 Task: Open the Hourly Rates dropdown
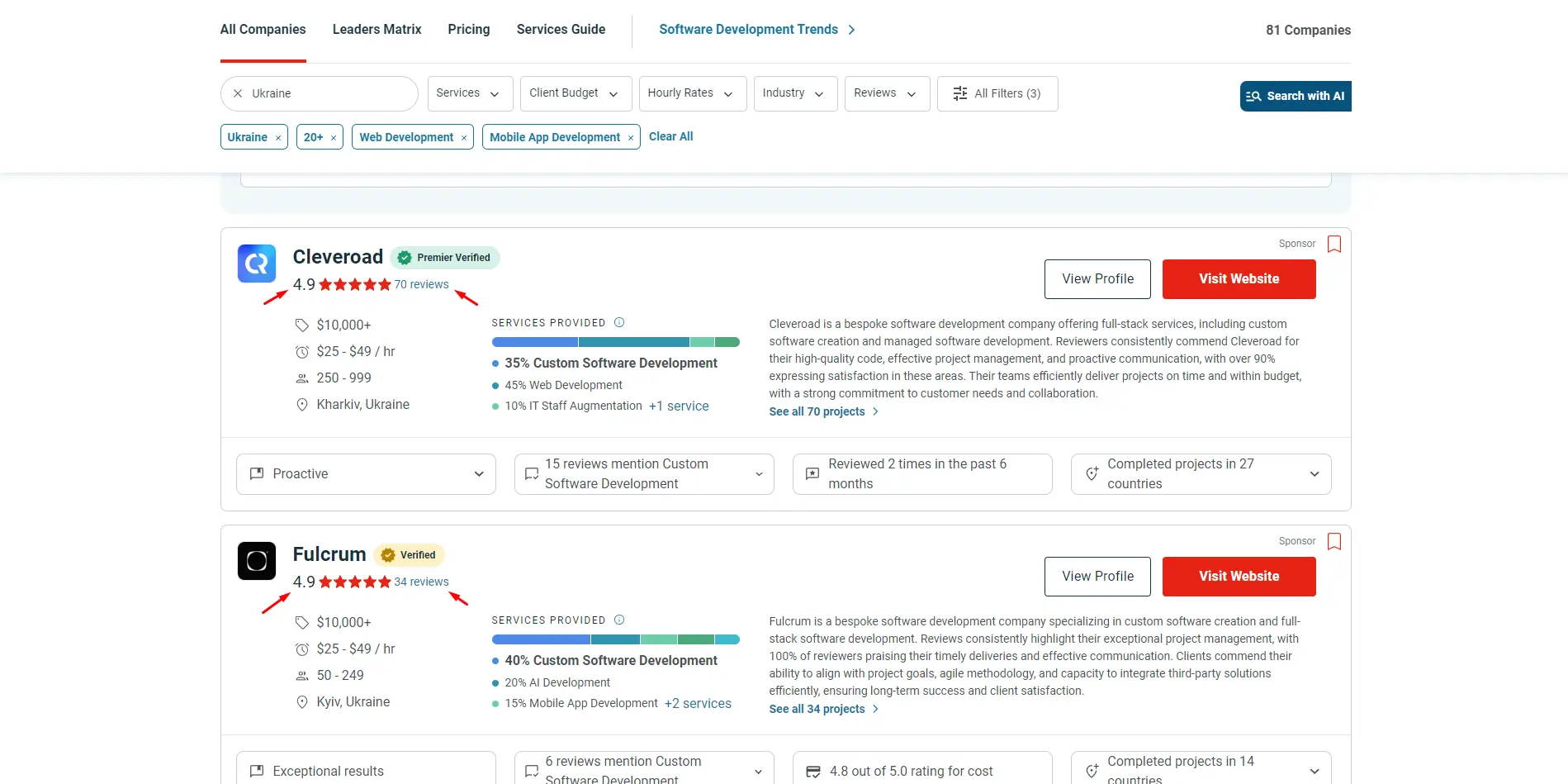(693, 93)
